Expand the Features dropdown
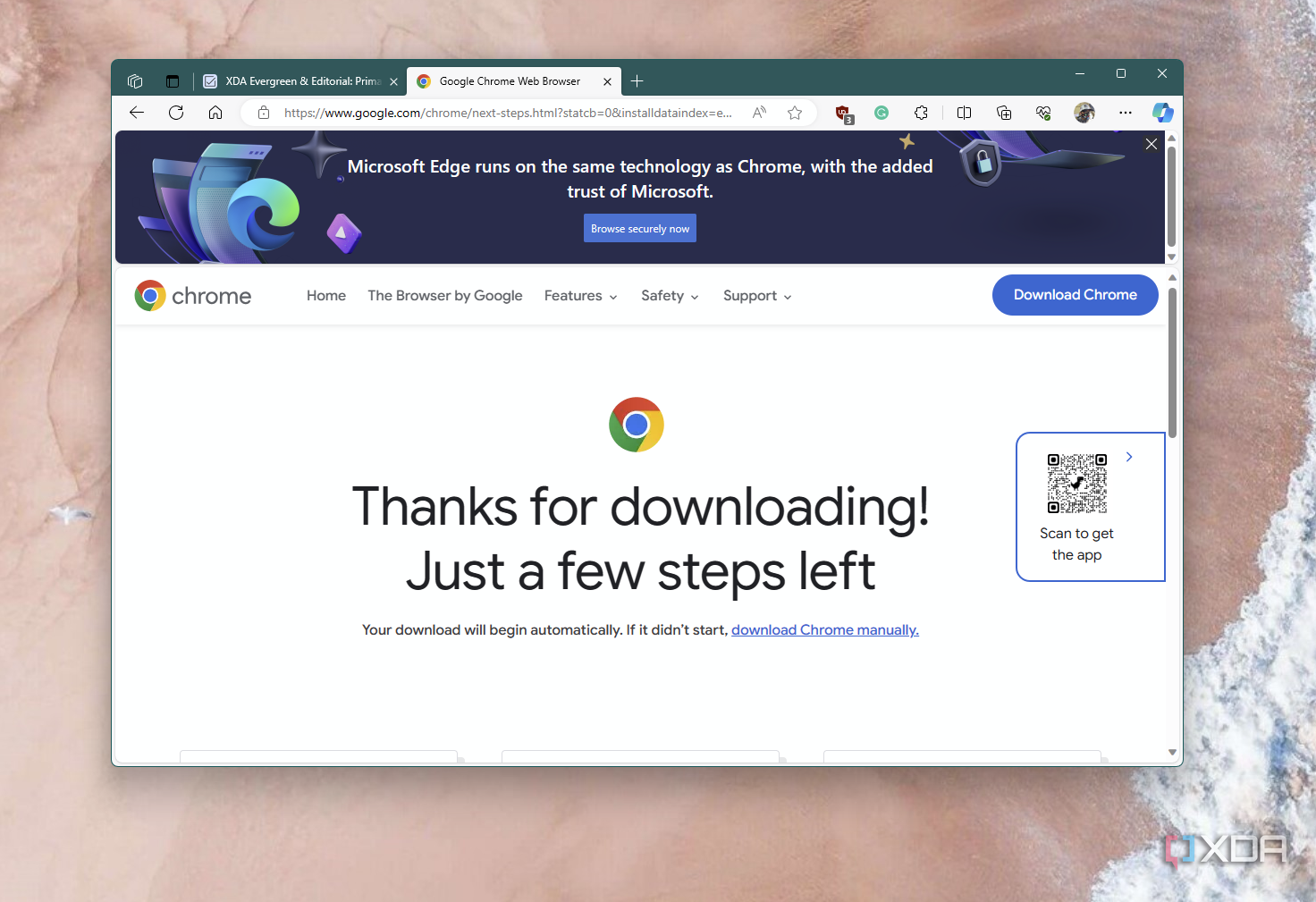This screenshot has width=1316, height=902. (x=581, y=296)
